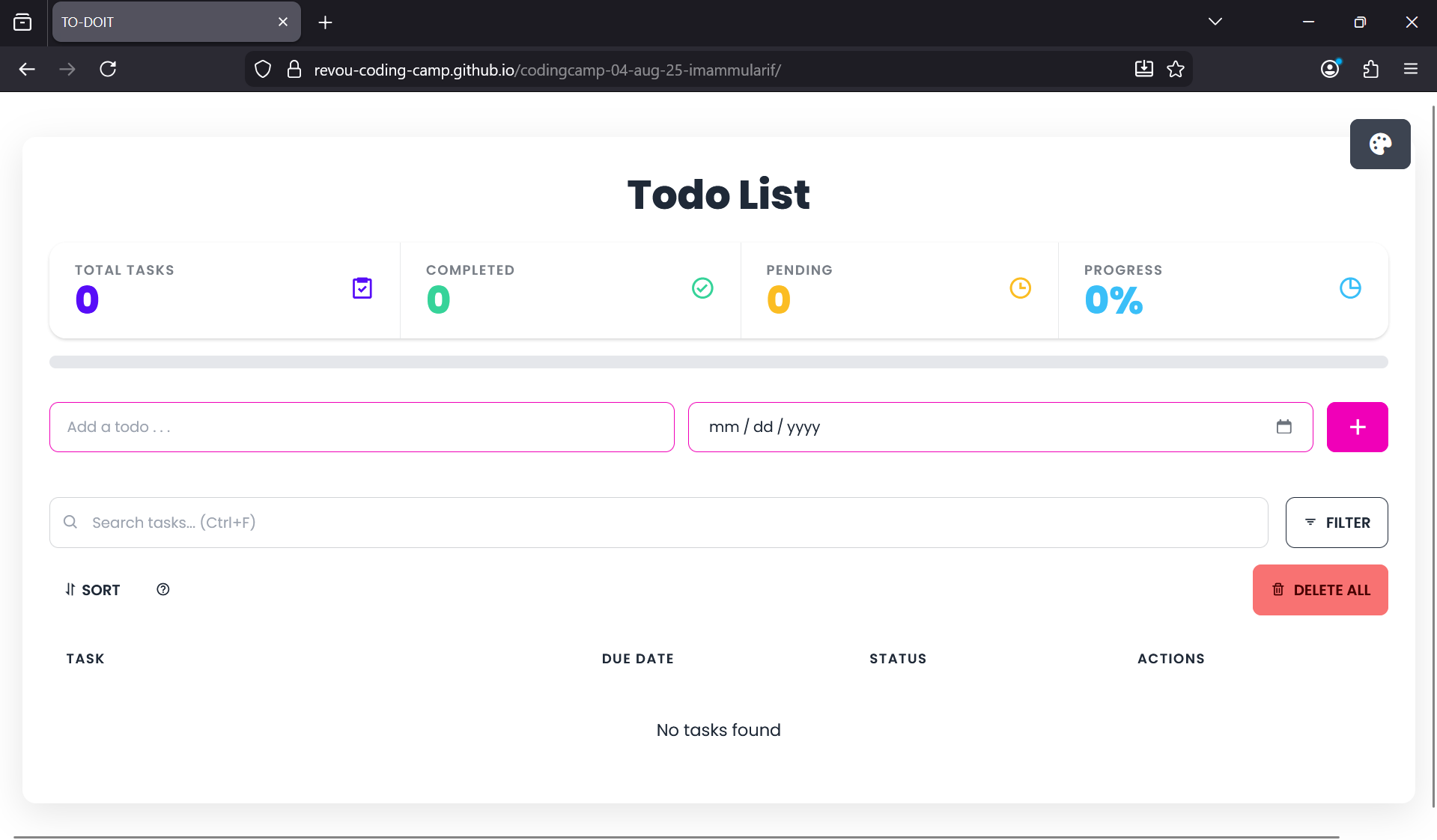
Task: Open the list all tabs chevron
Action: pos(1215,22)
